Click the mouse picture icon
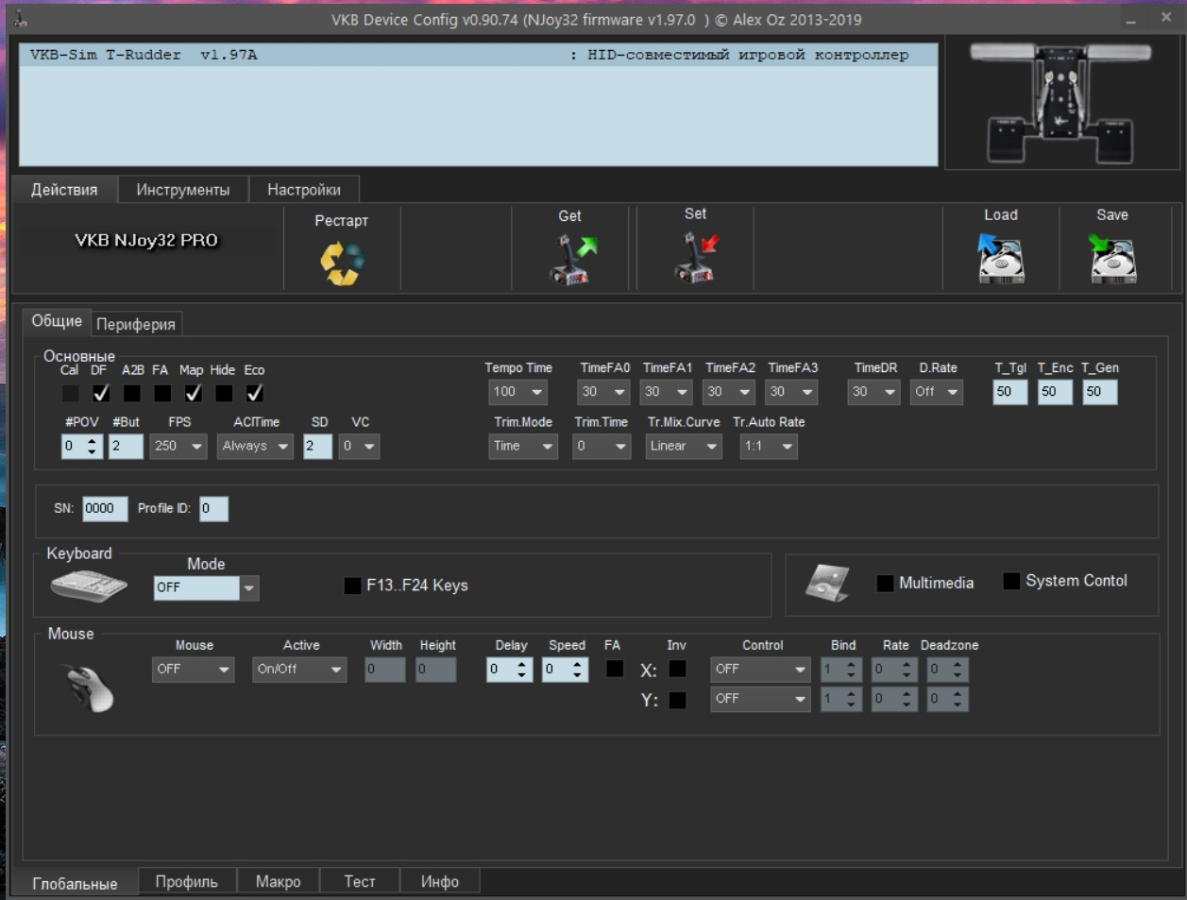This screenshot has height=900, width=1187. click(x=89, y=687)
